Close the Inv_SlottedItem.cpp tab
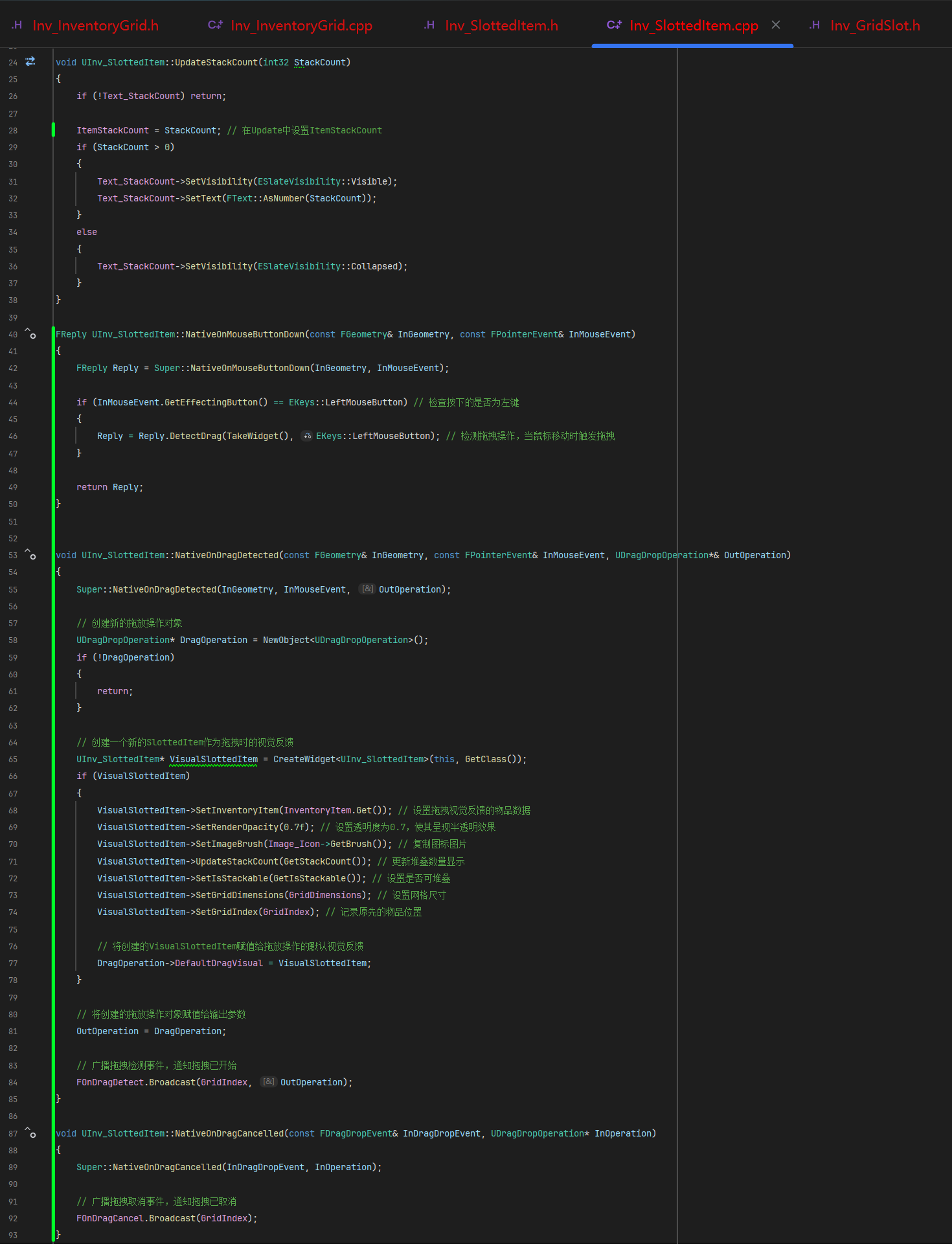 776,25
